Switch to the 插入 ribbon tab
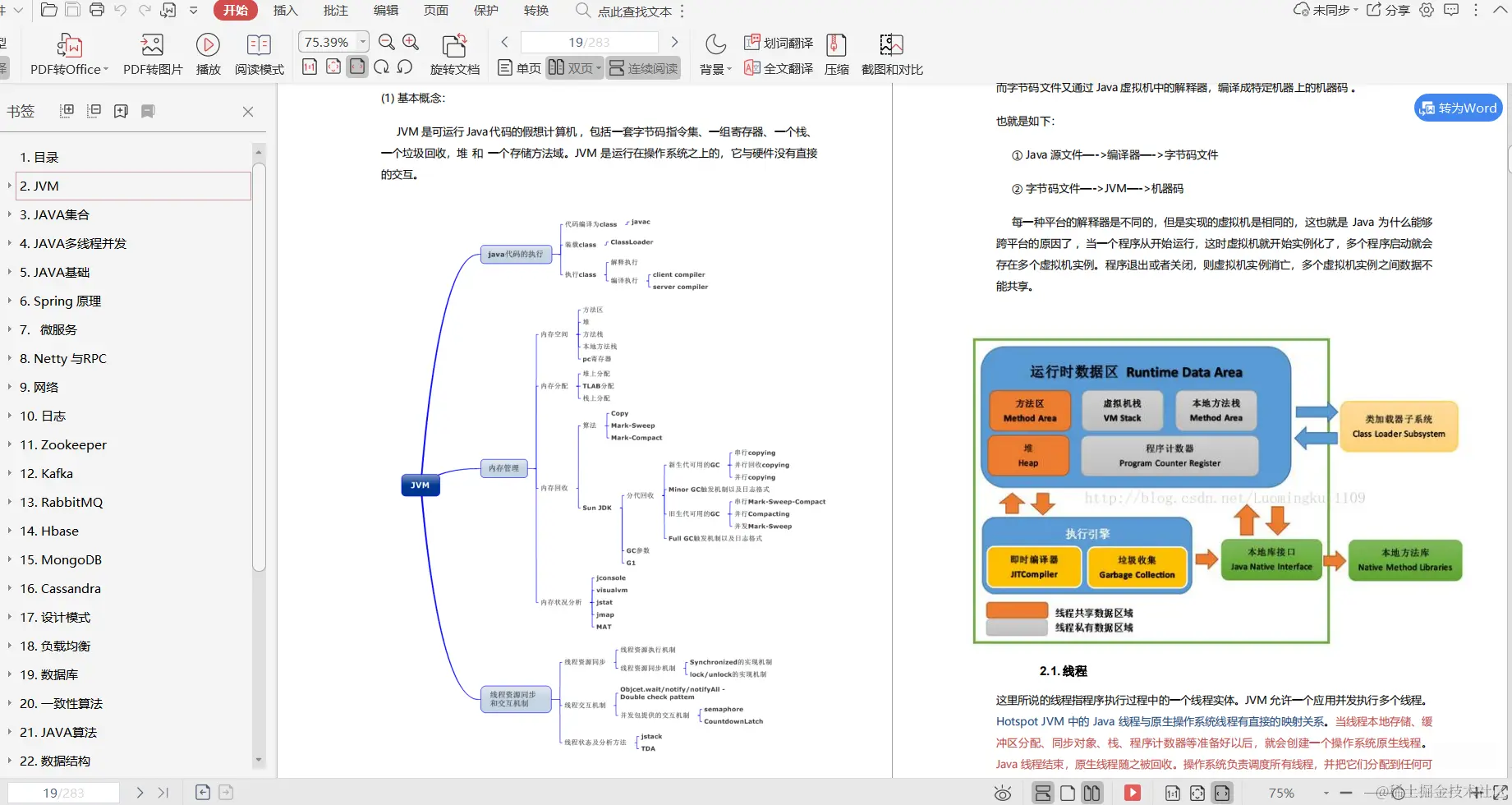Image resolution: width=1512 pixels, height=805 pixels. point(285,11)
